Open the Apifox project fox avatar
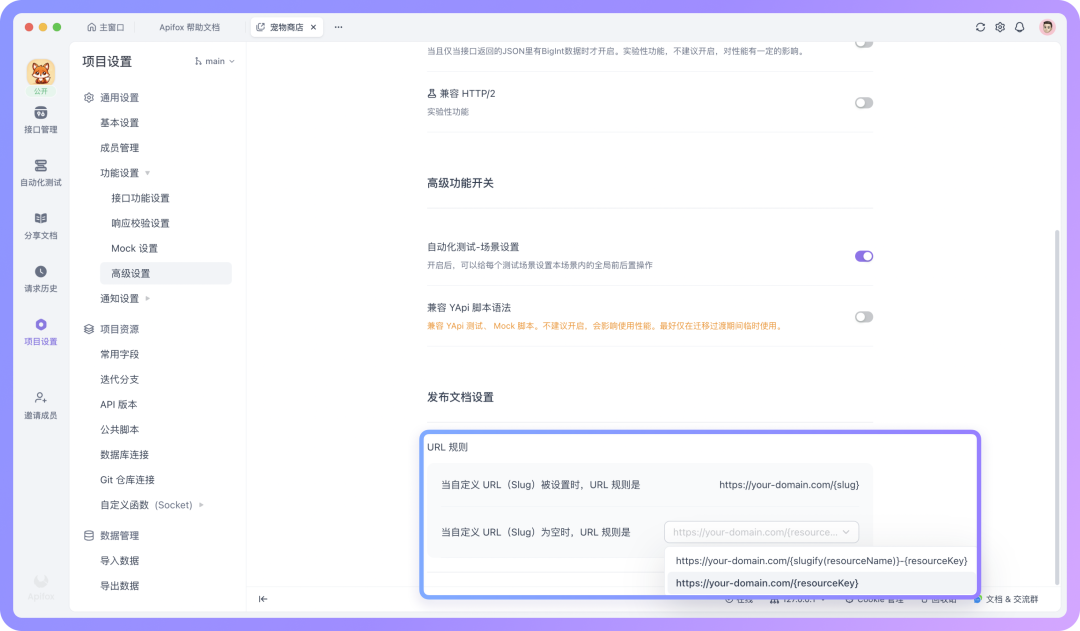 41,72
